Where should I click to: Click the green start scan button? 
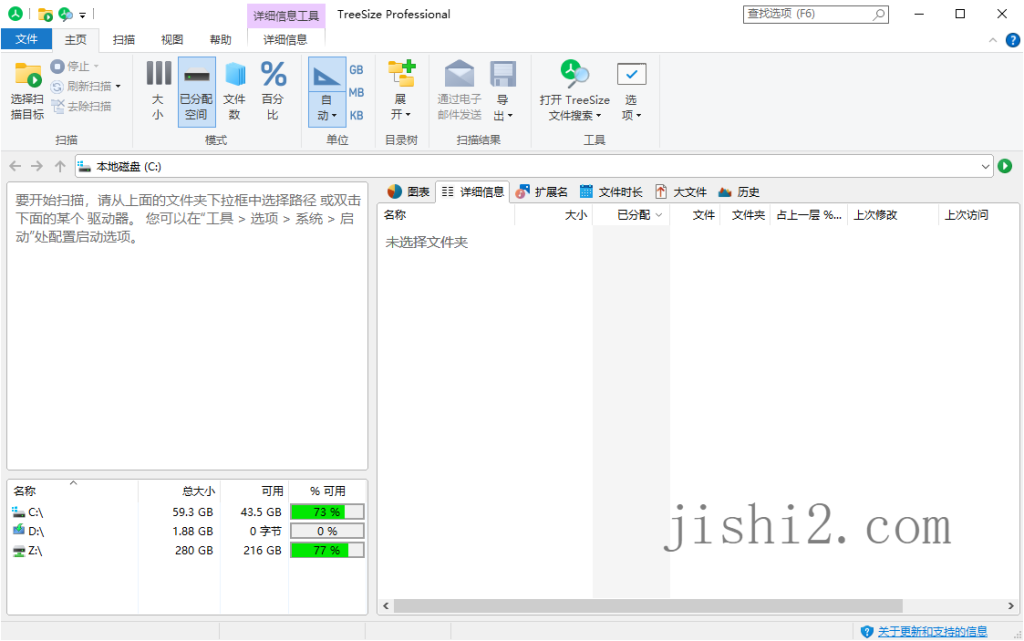coord(1005,166)
